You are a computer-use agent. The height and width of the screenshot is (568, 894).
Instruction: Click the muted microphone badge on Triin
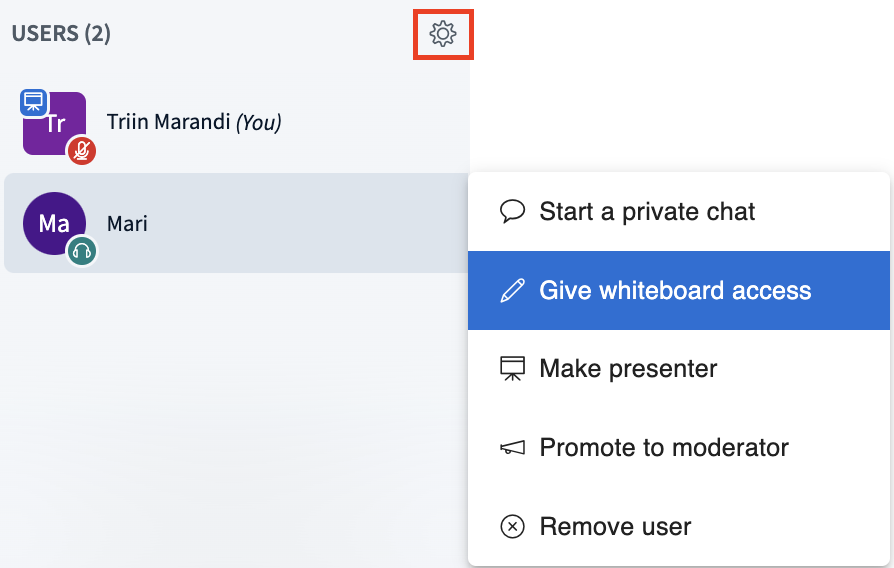coord(82,151)
